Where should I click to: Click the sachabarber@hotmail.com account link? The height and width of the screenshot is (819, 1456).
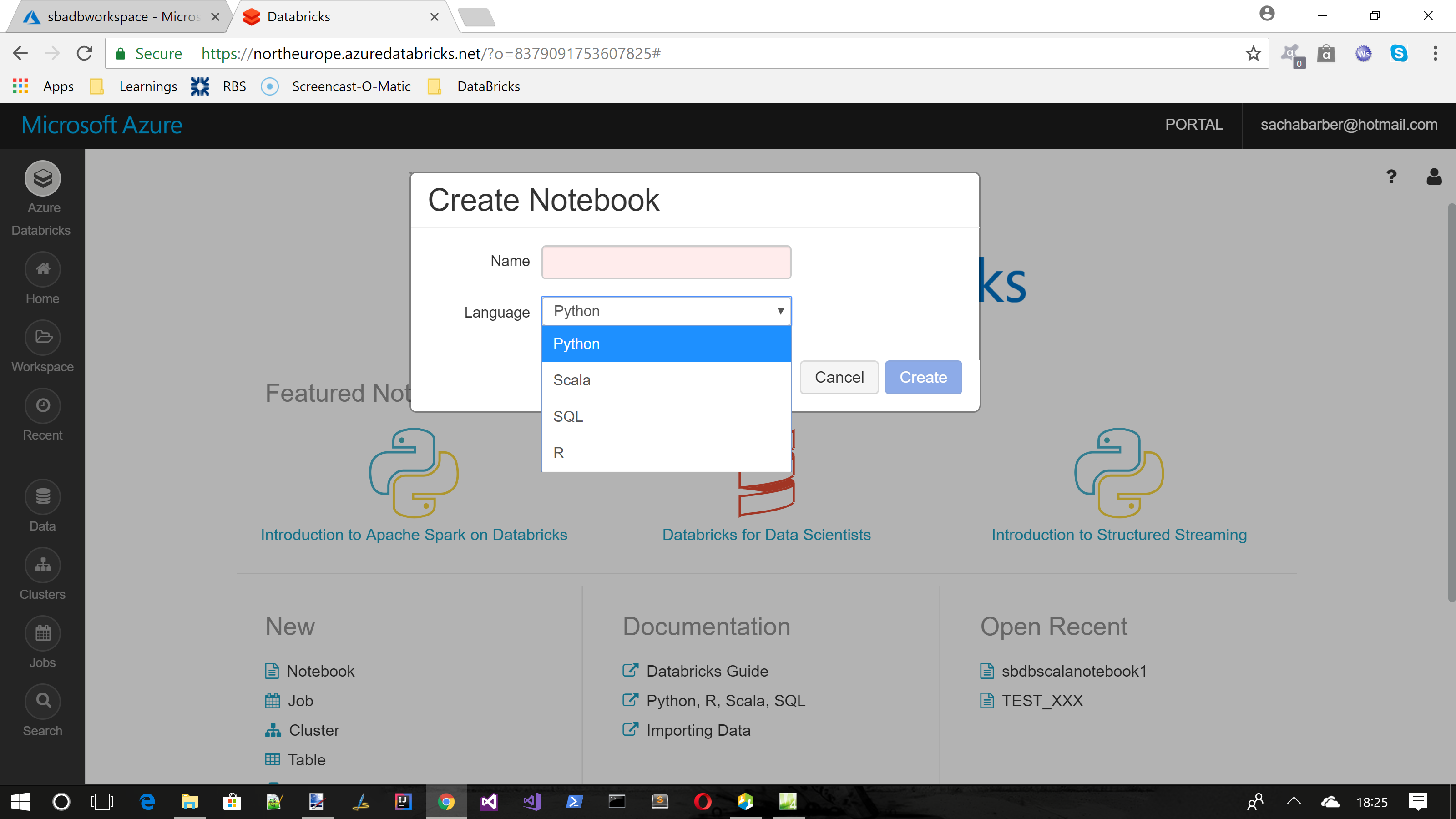[1349, 124]
